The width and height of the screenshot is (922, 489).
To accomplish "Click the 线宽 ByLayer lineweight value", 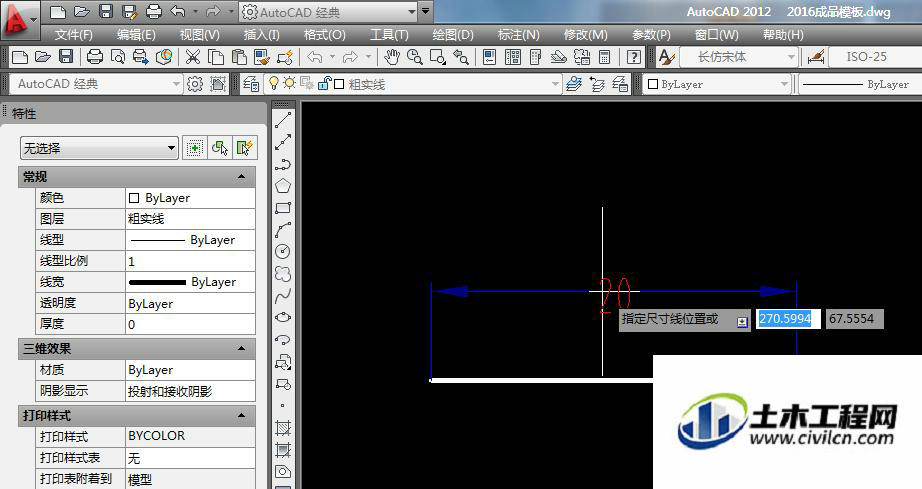I will [x=191, y=282].
